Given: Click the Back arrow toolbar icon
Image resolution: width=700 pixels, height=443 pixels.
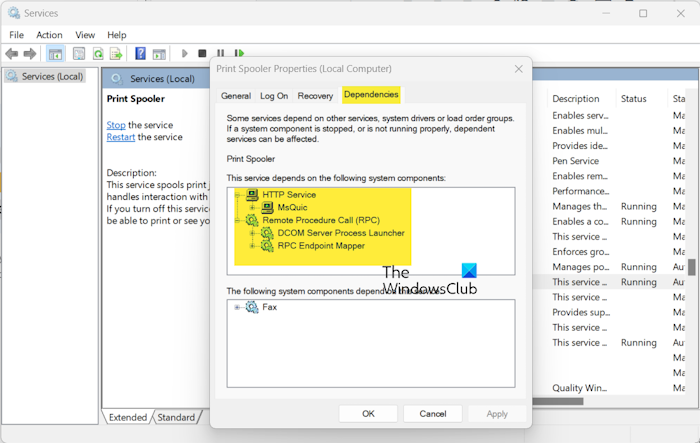Looking at the screenshot, I should pos(12,54).
